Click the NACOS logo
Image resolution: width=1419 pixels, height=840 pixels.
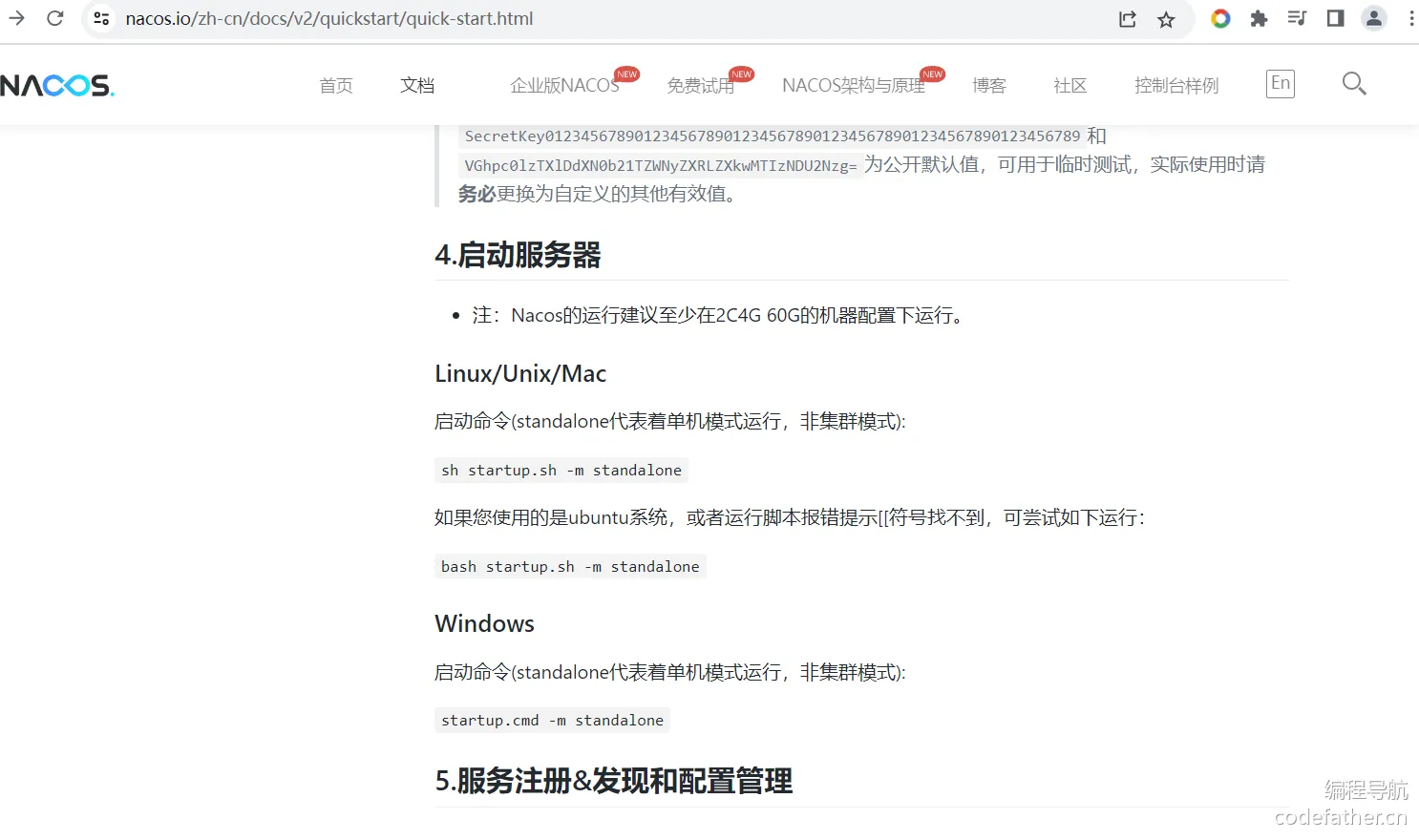[x=57, y=85]
